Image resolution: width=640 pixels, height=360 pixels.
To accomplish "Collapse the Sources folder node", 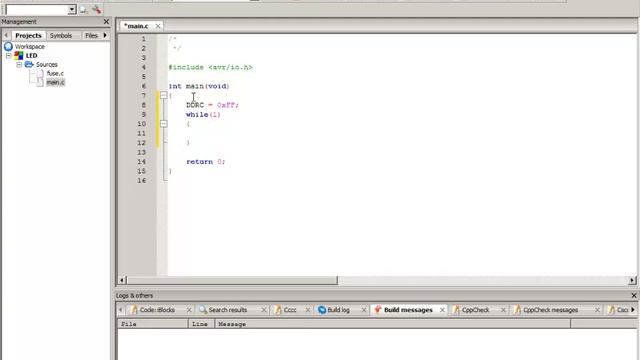I will click(x=19, y=64).
